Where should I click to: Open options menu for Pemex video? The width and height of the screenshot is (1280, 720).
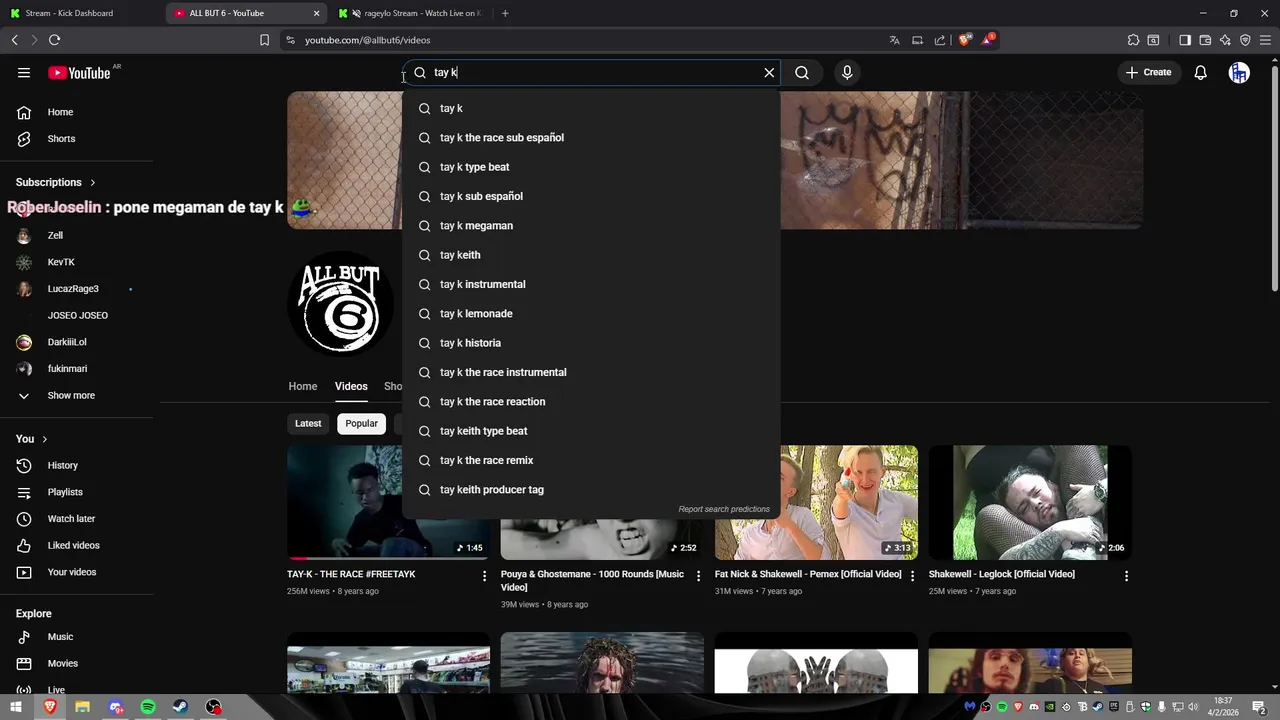pyautogui.click(x=912, y=576)
